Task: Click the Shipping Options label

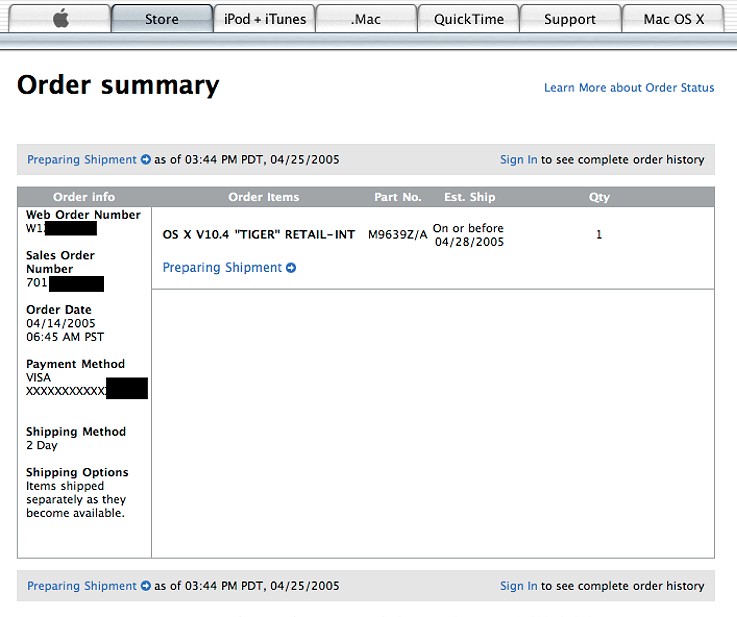Action: [x=77, y=472]
